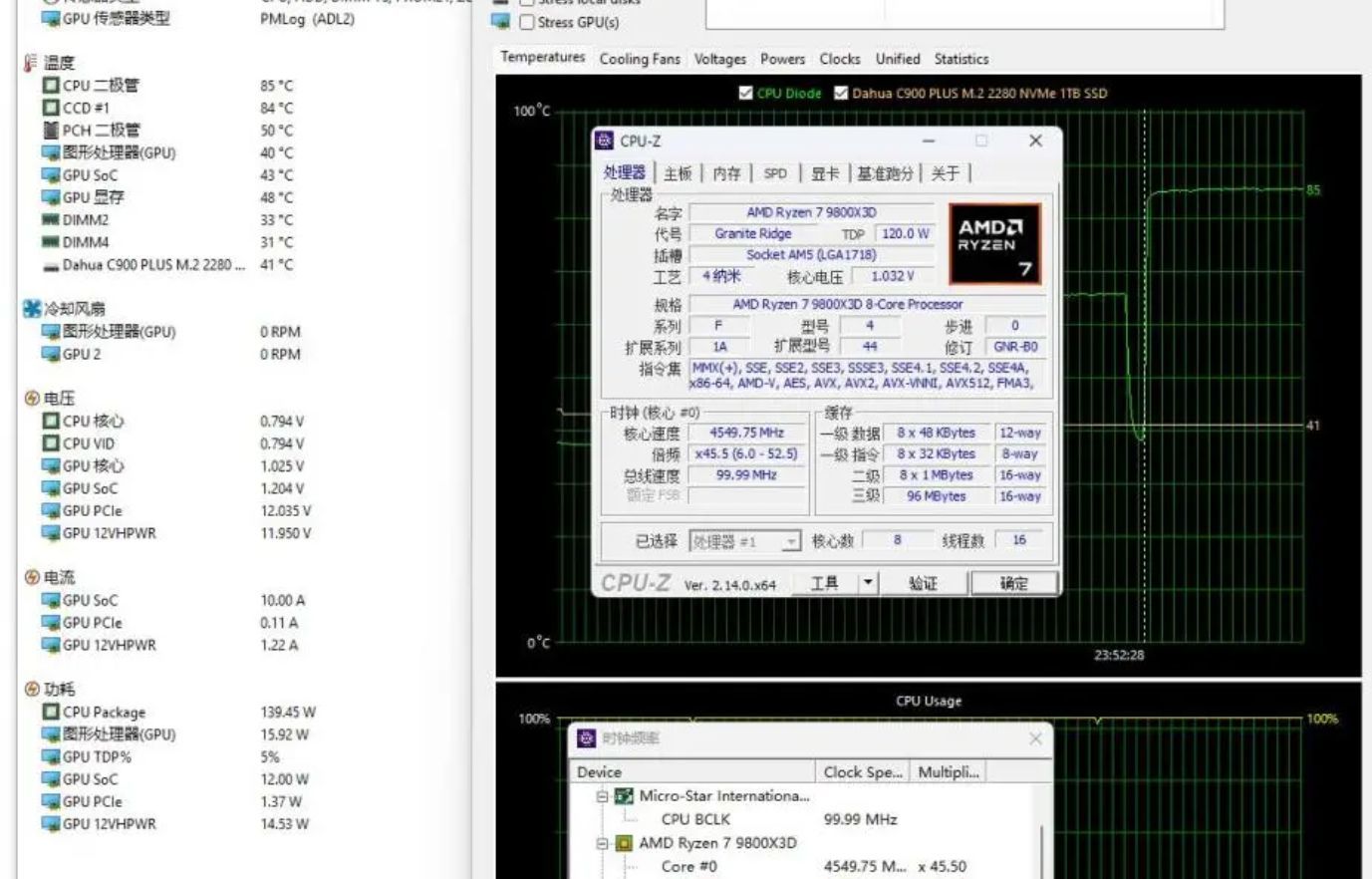Image resolution: width=1372 pixels, height=879 pixels.
Task: Click the monitor icon beside Stress GPU(s)
Action: tap(501, 21)
